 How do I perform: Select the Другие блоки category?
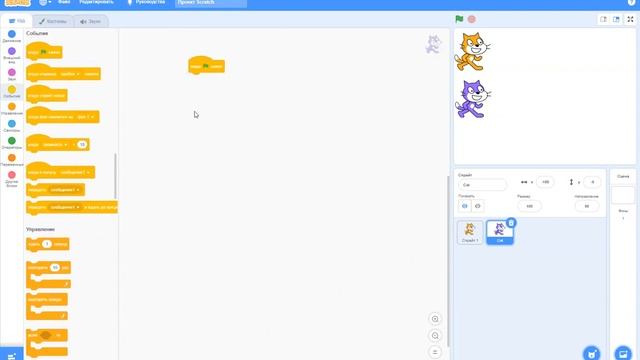12,179
